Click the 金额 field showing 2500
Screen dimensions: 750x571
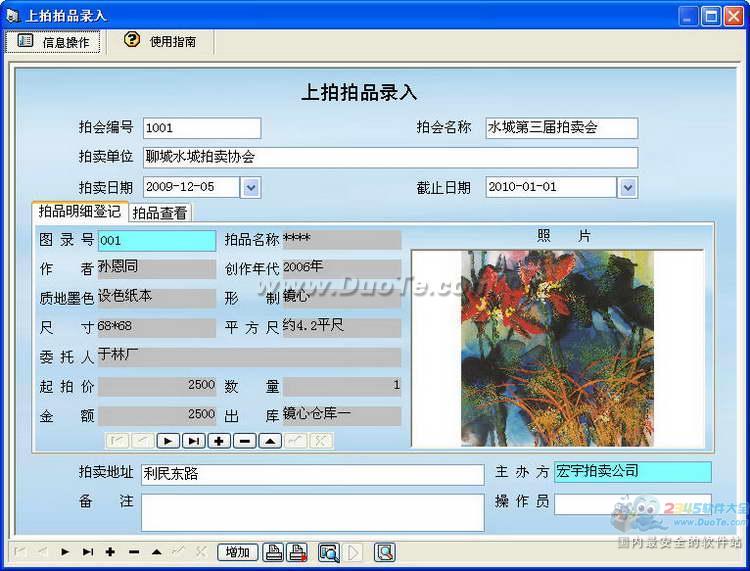tap(157, 416)
